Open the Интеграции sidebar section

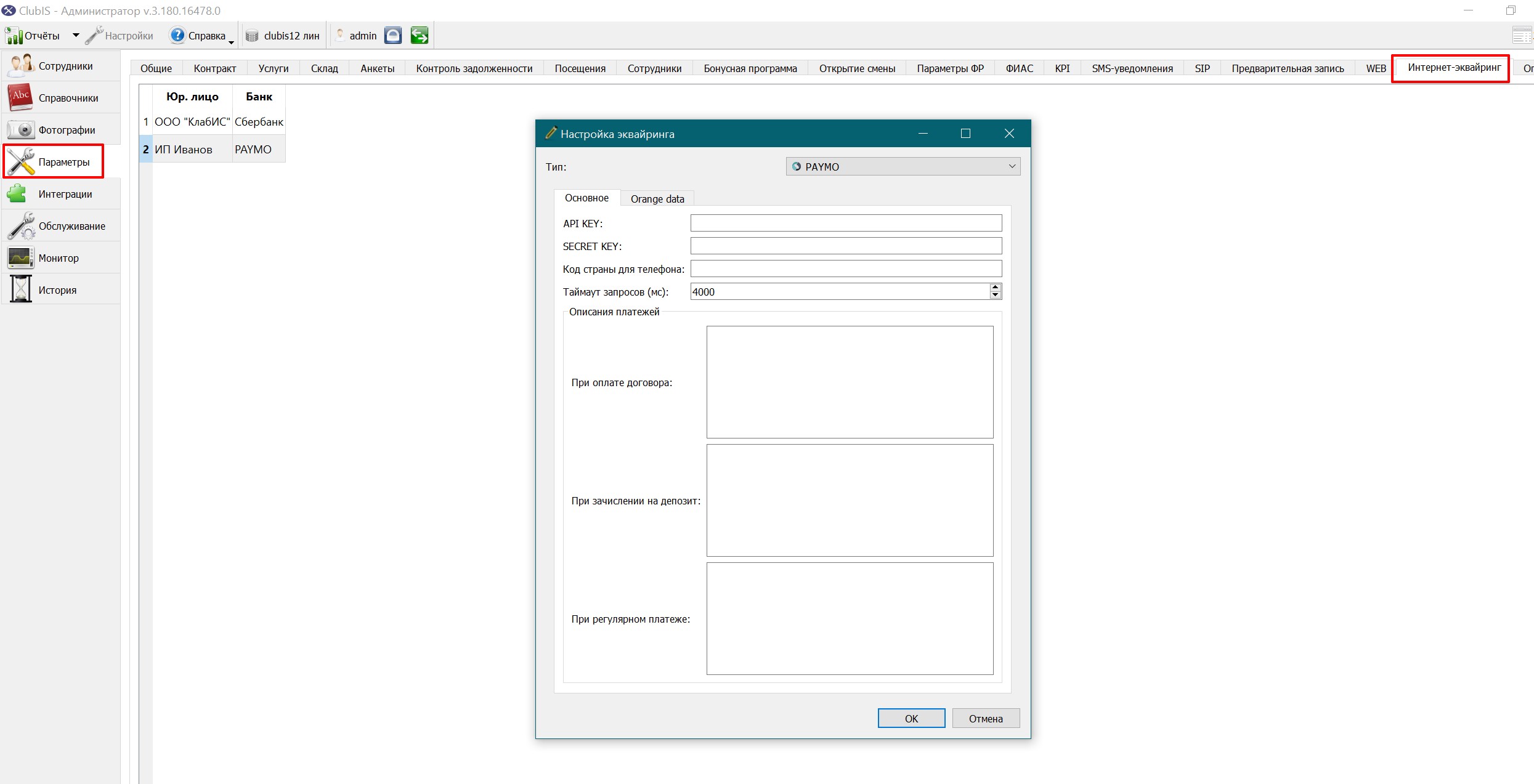61,194
